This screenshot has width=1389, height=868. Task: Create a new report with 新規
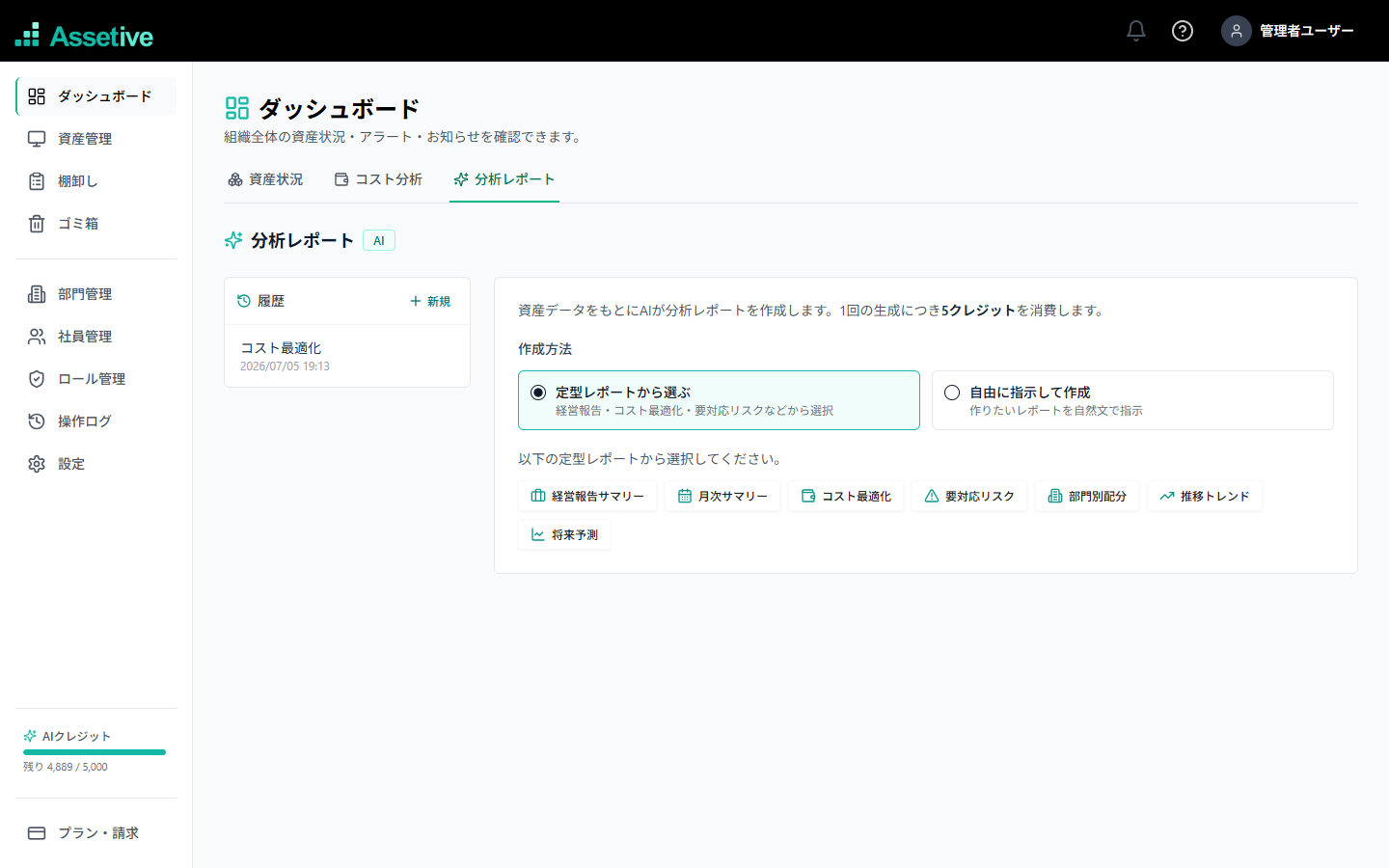[430, 301]
